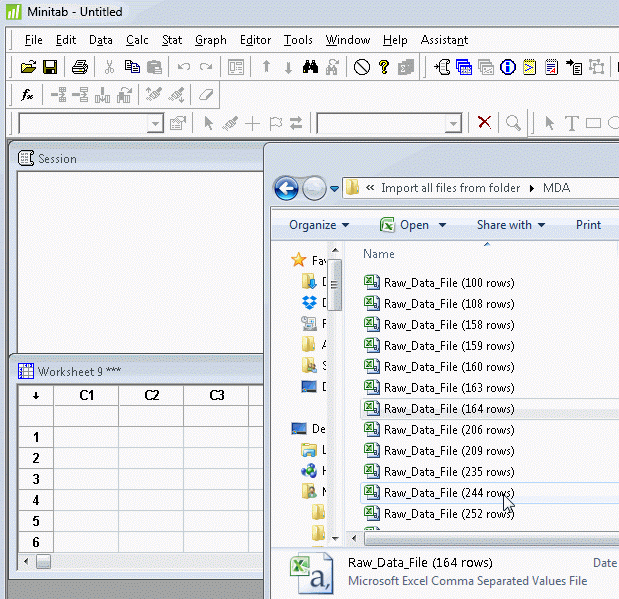Click the Print button in file dialog
619x599 pixels.
588,225
